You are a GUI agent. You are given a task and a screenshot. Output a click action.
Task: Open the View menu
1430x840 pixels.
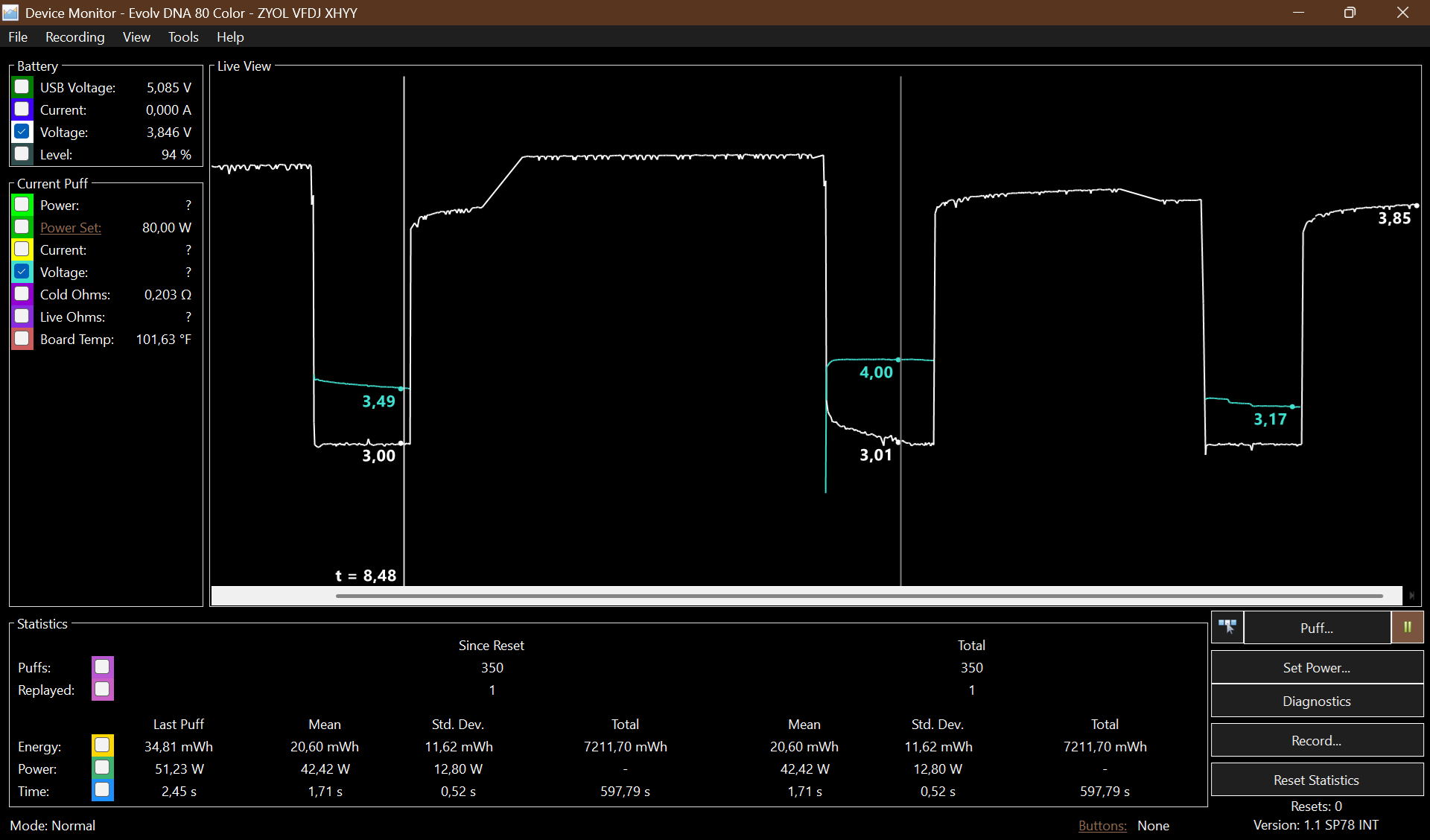click(136, 36)
